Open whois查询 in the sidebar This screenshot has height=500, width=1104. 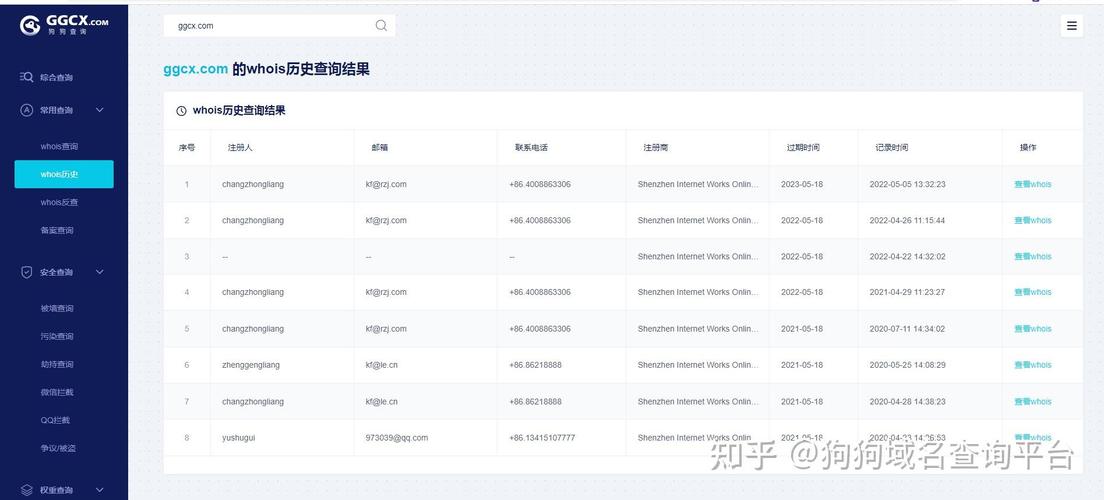(59, 146)
